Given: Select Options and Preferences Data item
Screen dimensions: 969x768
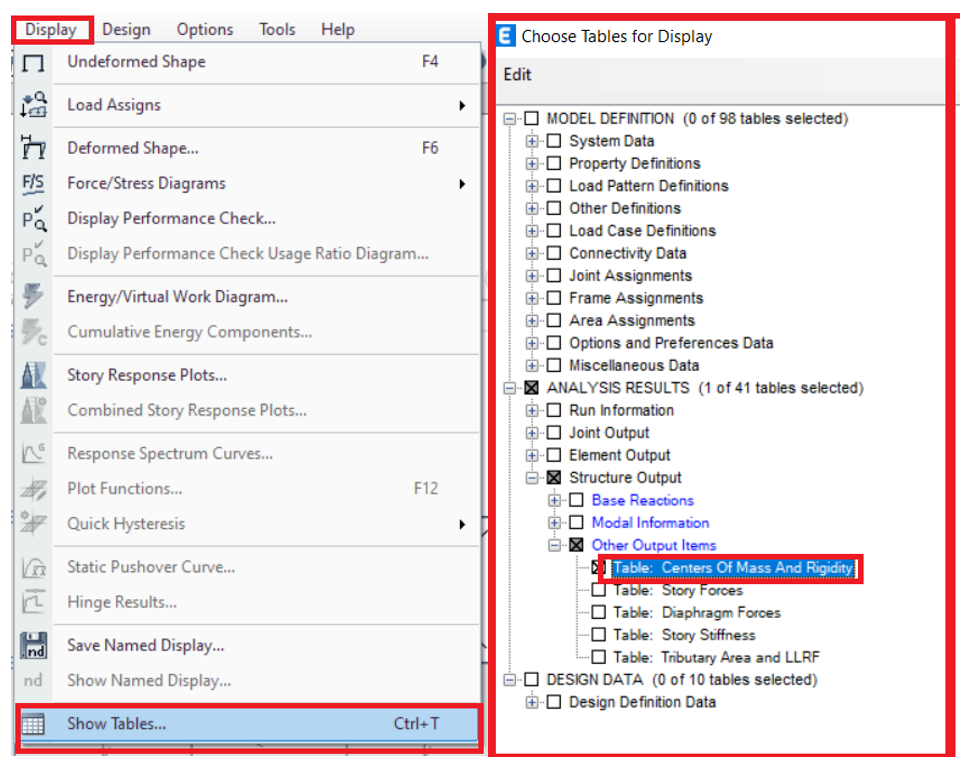Looking at the screenshot, I should [671, 343].
